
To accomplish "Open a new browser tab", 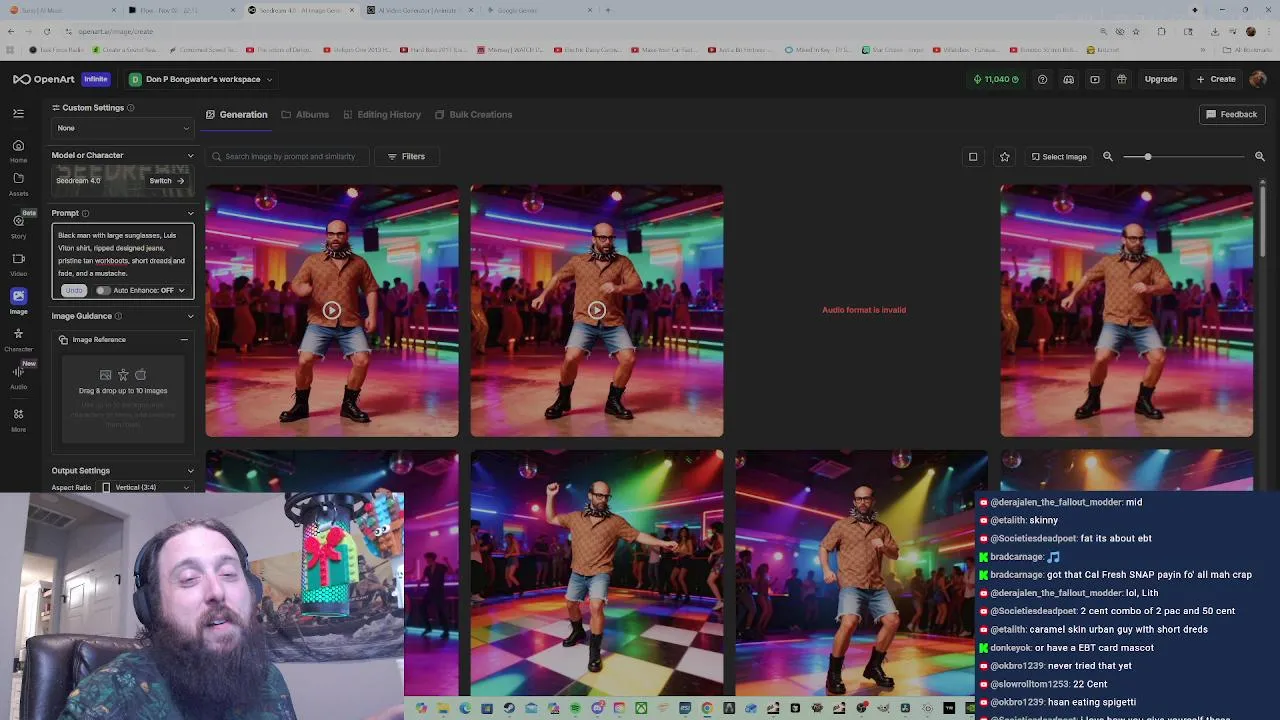I will (608, 10).
